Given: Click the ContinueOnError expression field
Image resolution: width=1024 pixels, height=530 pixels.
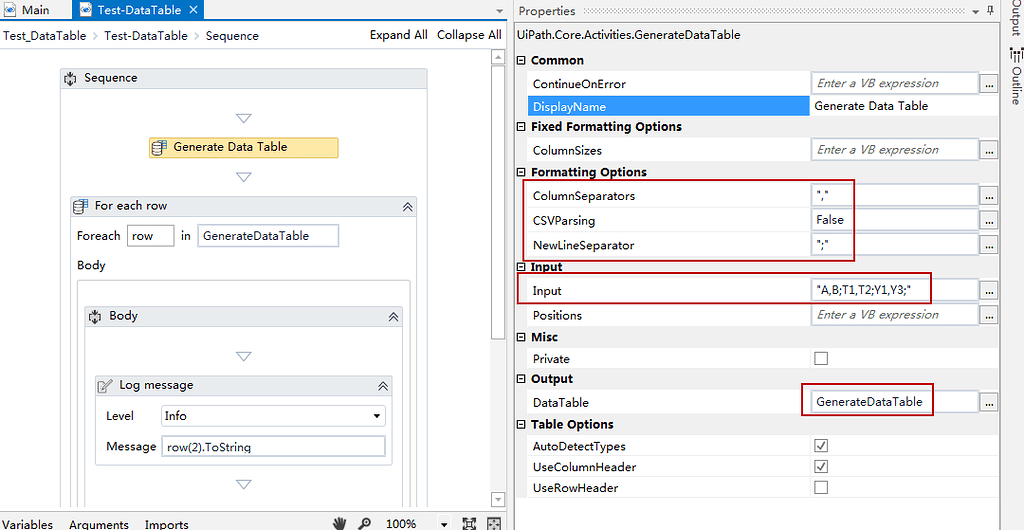Looking at the screenshot, I should [894, 84].
